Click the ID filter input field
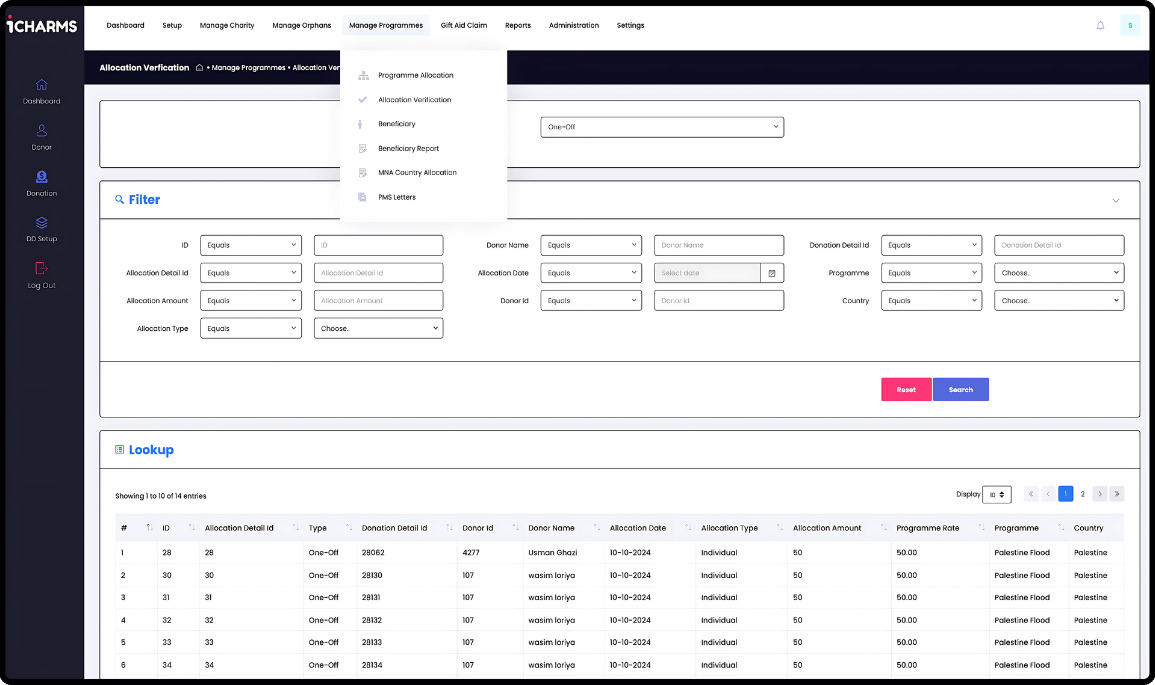The image size is (1155, 685). 379,245
